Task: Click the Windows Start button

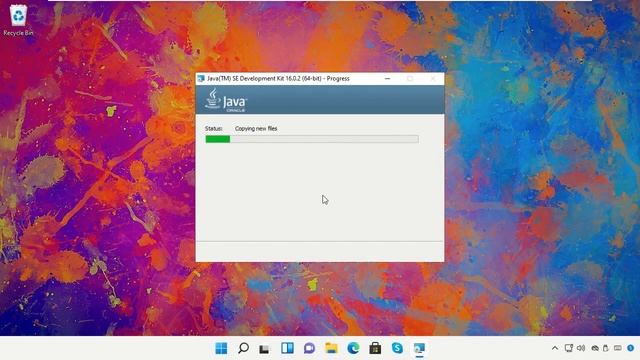Action: click(221, 348)
